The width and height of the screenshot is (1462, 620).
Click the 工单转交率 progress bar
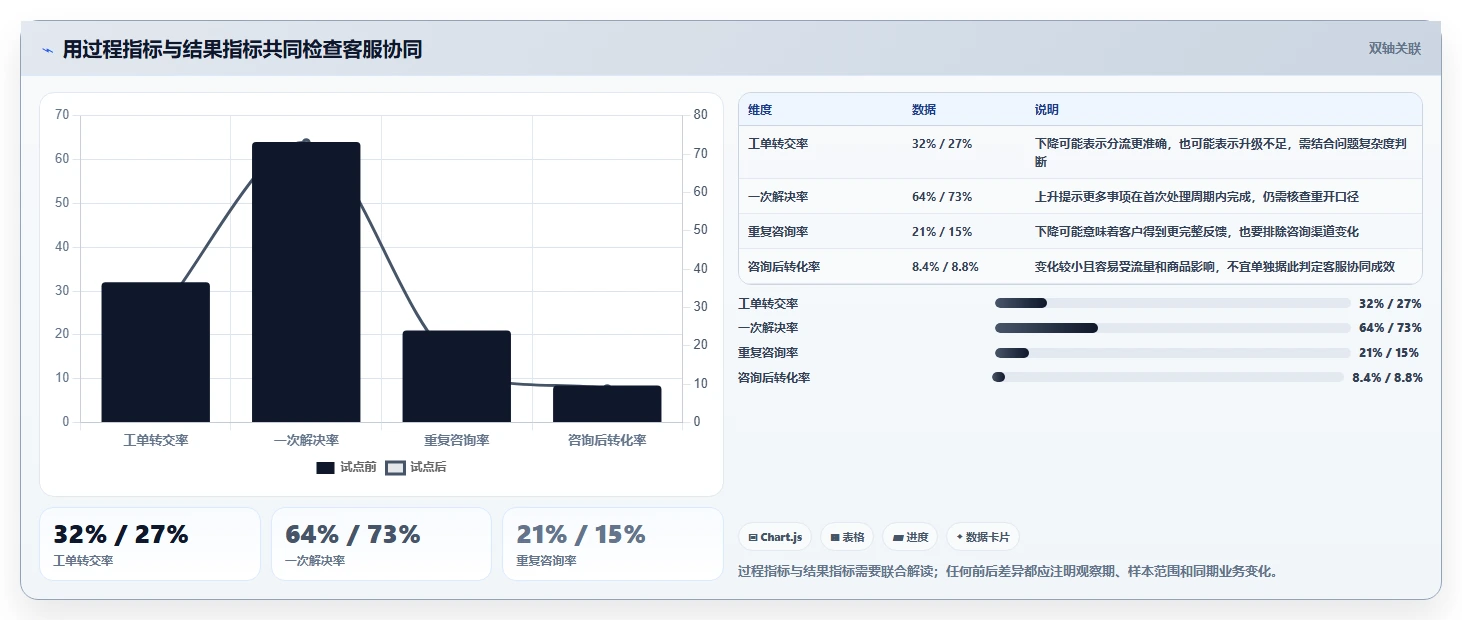[1173, 303]
